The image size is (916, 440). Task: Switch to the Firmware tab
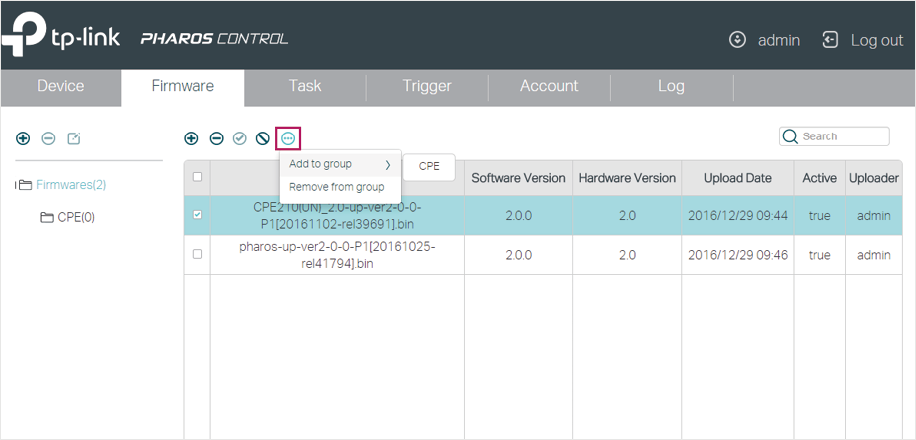[183, 86]
